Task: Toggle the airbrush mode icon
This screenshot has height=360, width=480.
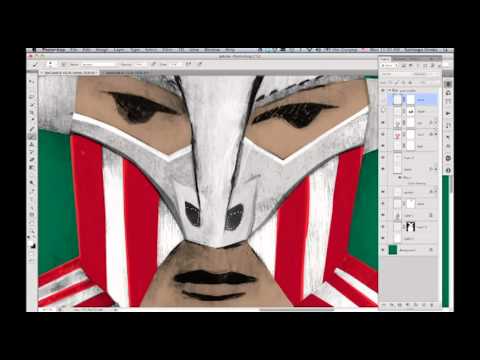Action: pos(188,64)
